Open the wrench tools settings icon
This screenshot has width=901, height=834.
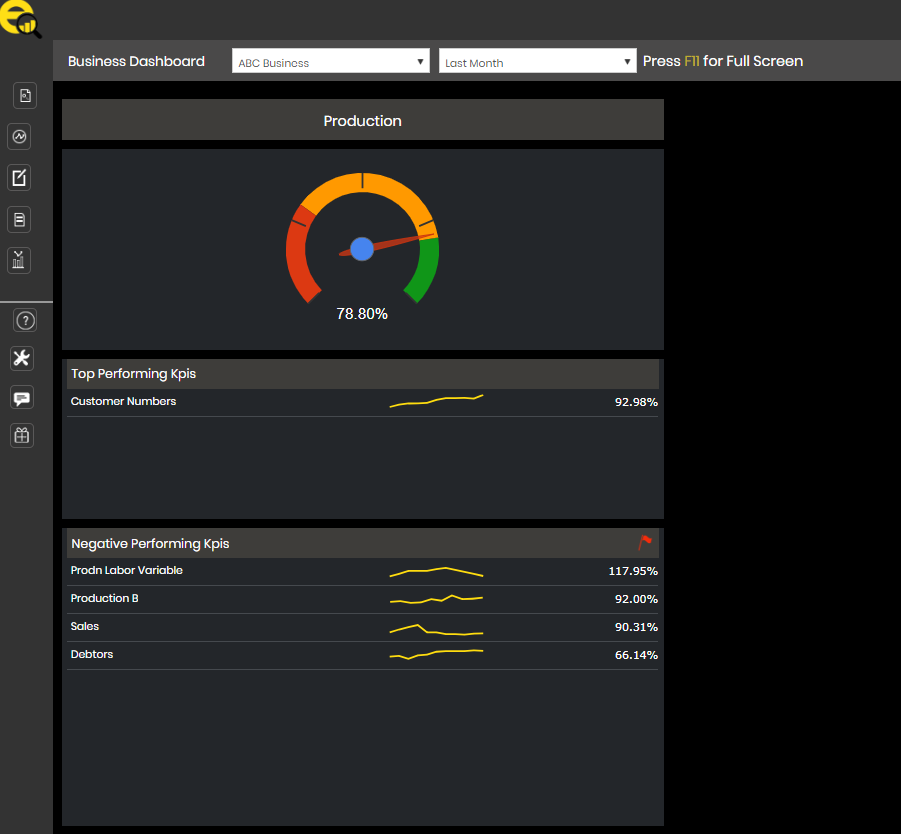(22, 358)
